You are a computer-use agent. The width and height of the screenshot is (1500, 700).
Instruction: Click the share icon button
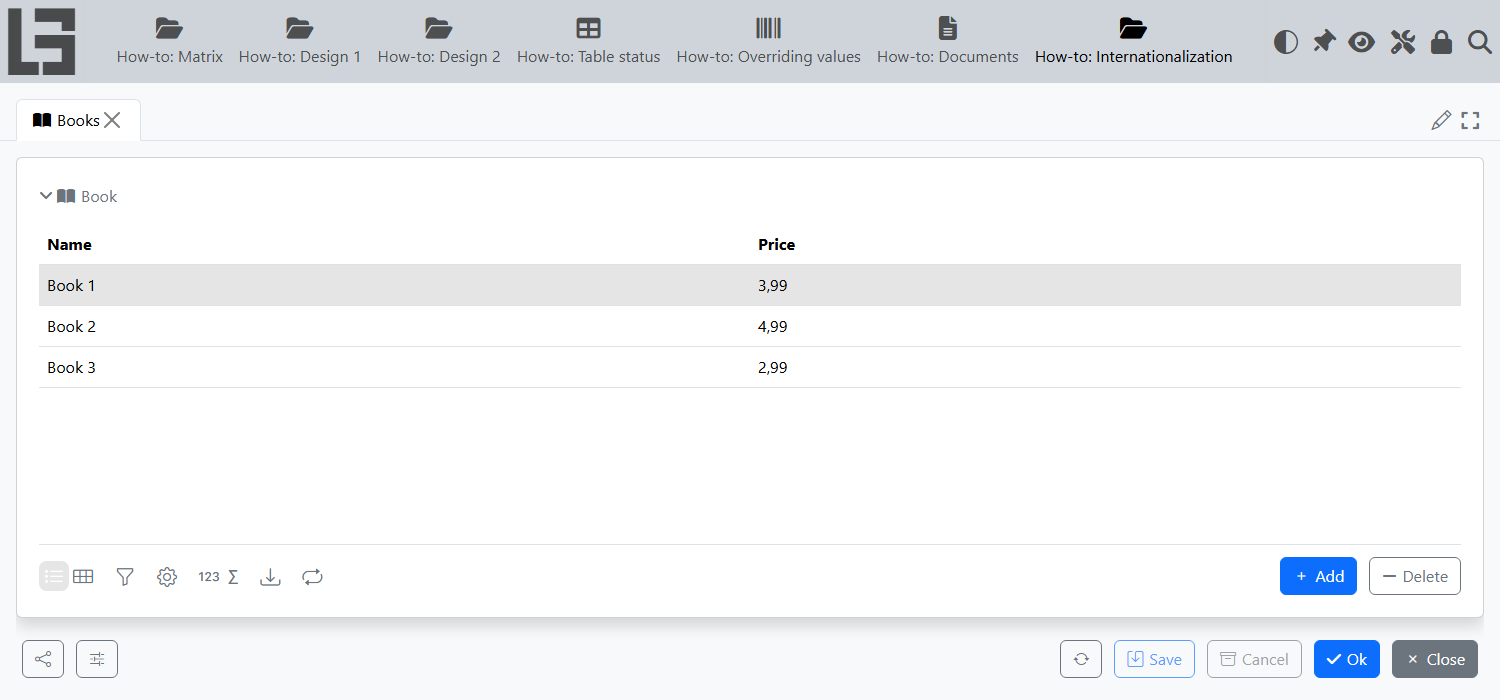coord(43,659)
